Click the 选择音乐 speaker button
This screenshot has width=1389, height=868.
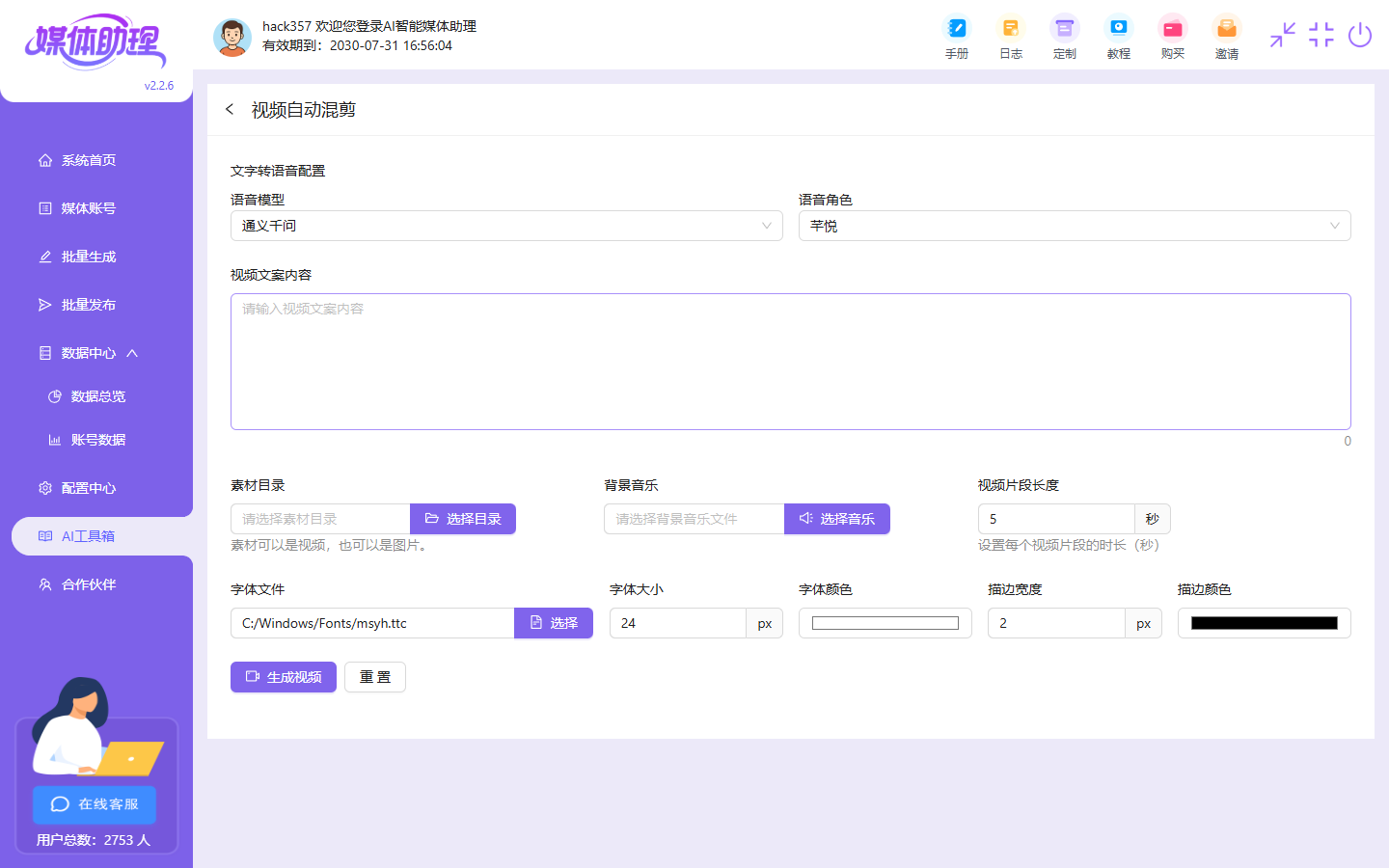click(x=836, y=519)
